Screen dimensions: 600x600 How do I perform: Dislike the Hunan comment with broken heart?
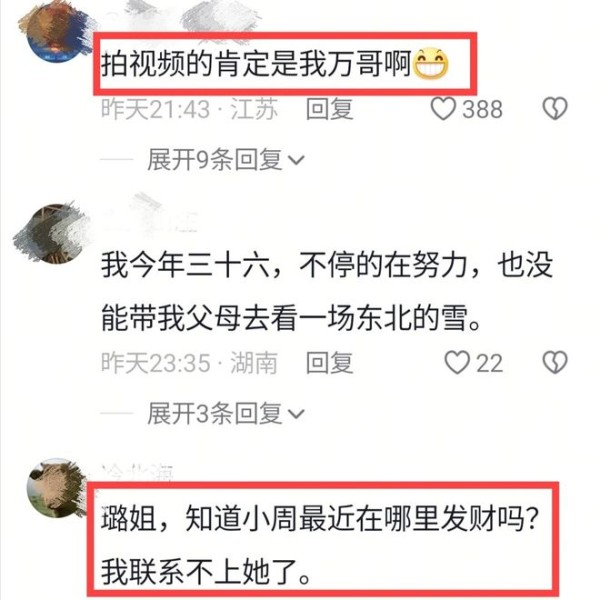[554, 362]
